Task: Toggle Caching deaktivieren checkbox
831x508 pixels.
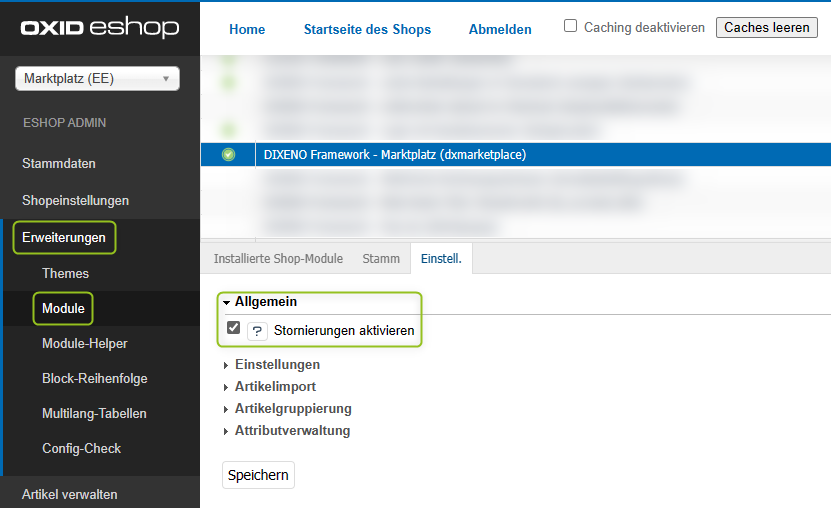Action: point(570,26)
